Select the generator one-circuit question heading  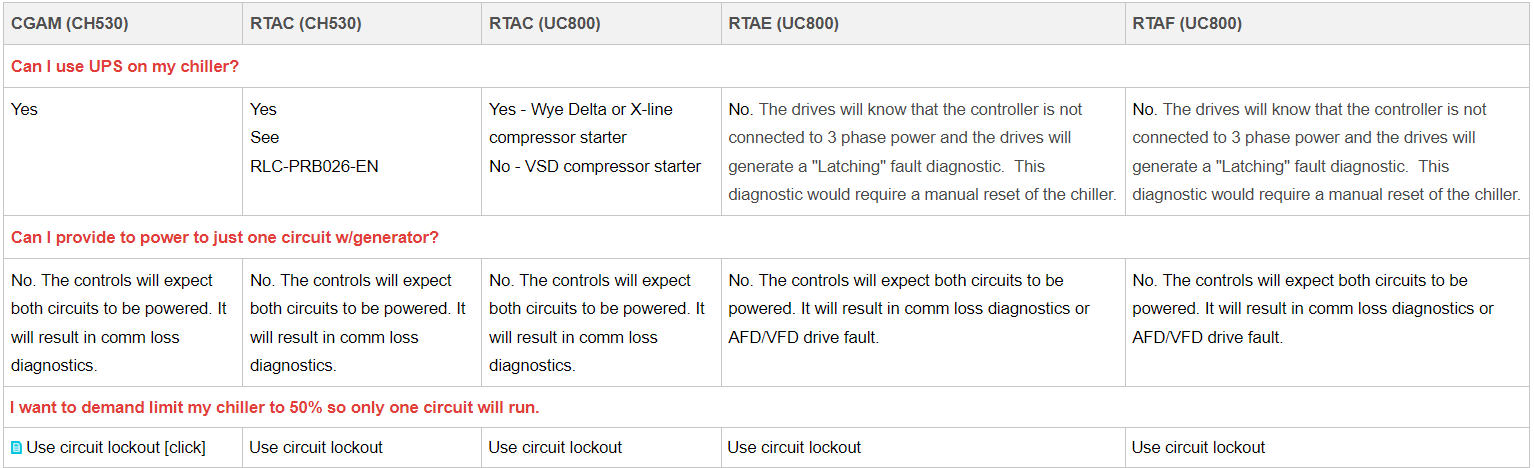(225, 238)
